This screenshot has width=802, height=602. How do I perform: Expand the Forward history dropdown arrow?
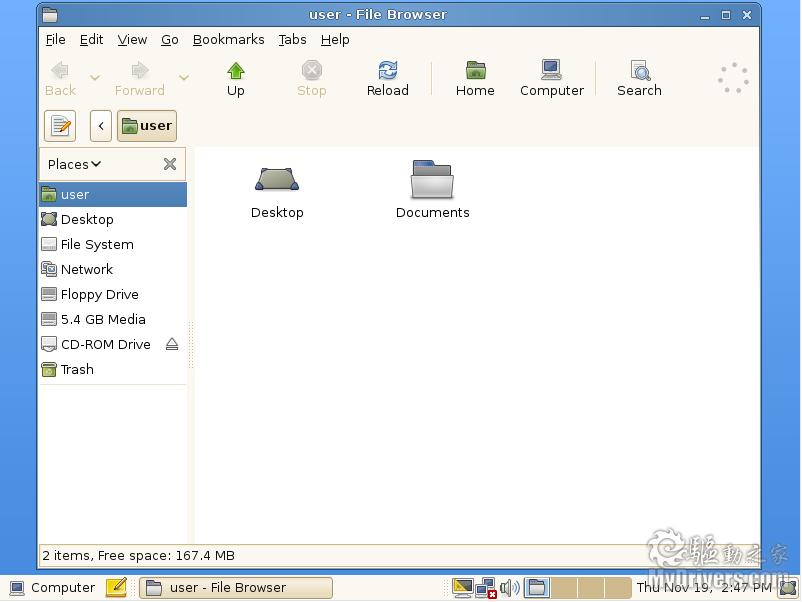pyautogui.click(x=184, y=78)
